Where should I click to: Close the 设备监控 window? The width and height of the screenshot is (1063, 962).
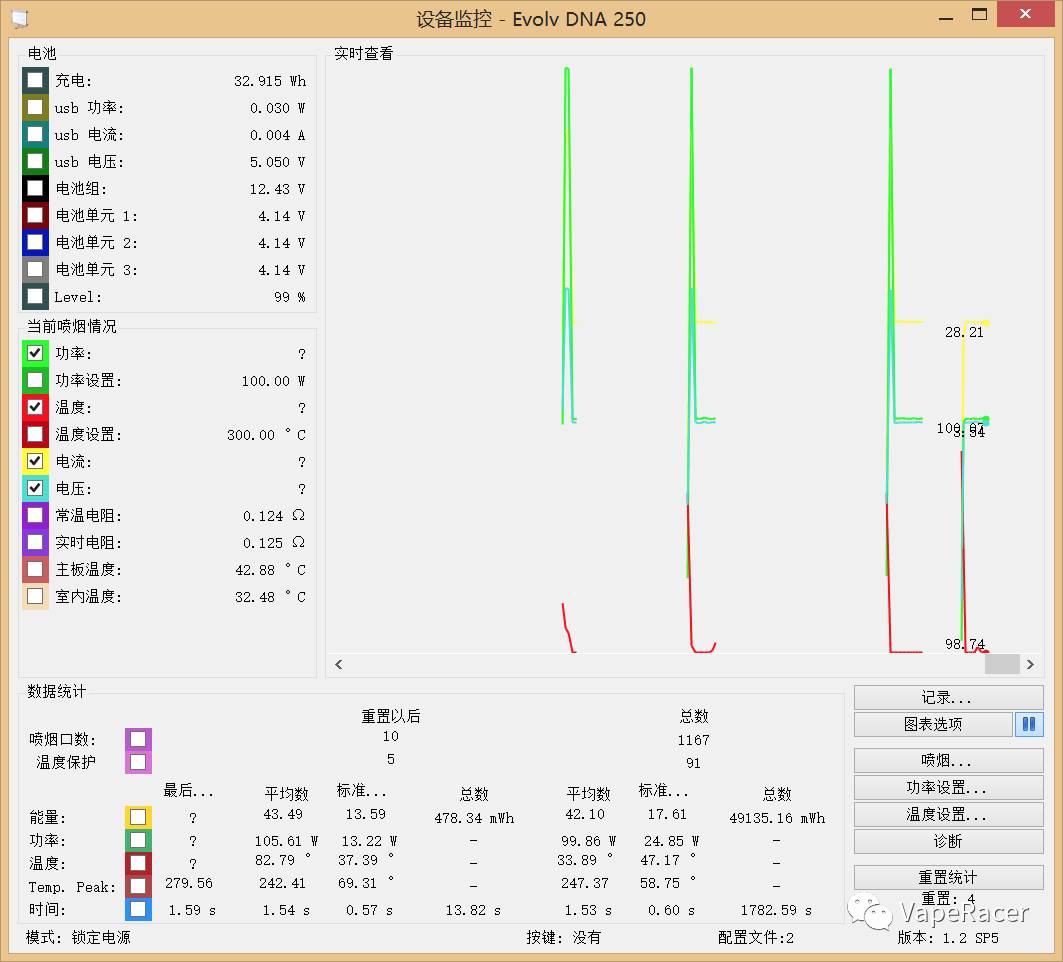click(1025, 14)
